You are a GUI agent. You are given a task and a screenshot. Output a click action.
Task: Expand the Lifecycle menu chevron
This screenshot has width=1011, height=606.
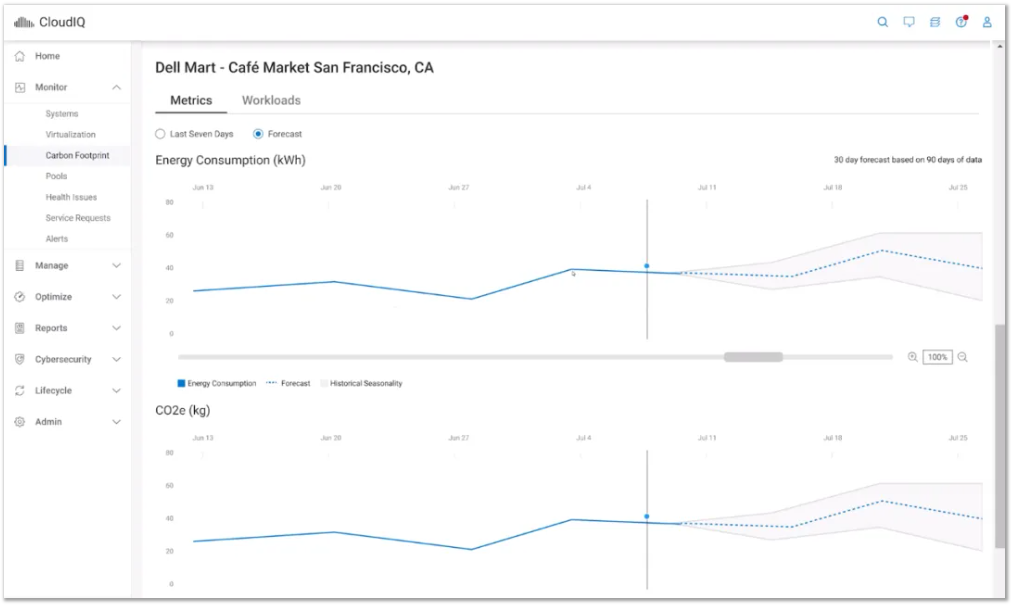117,391
